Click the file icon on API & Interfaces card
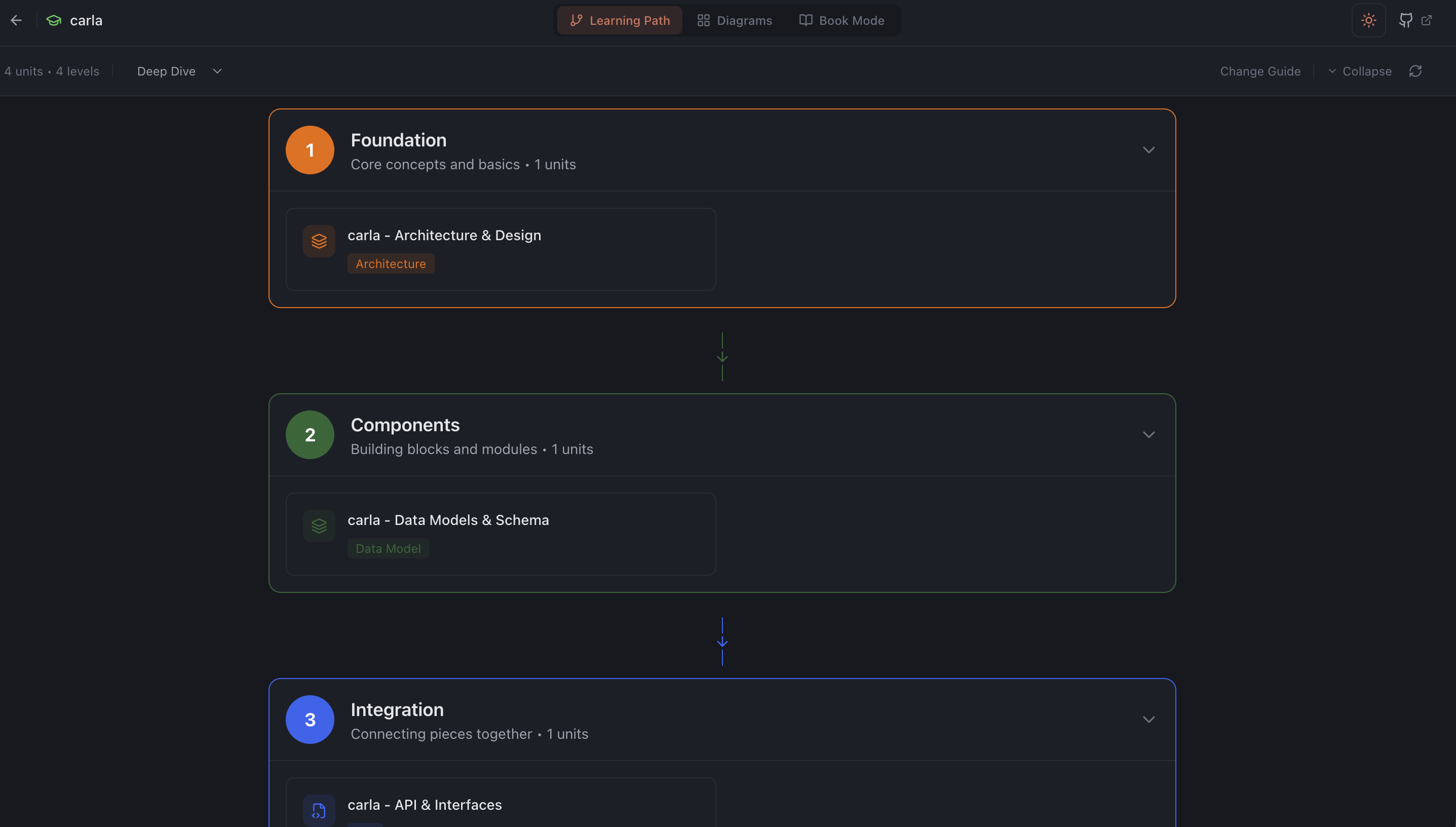 319,810
